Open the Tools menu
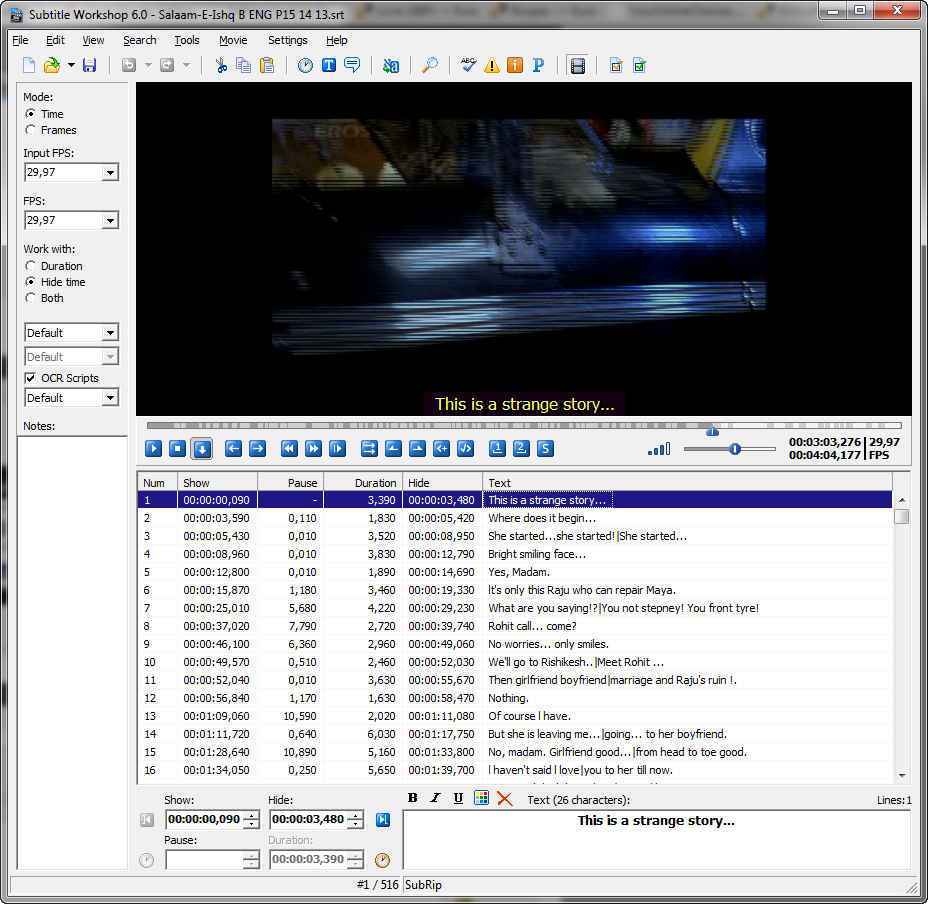This screenshot has height=904, width=928. coord(187,40)
